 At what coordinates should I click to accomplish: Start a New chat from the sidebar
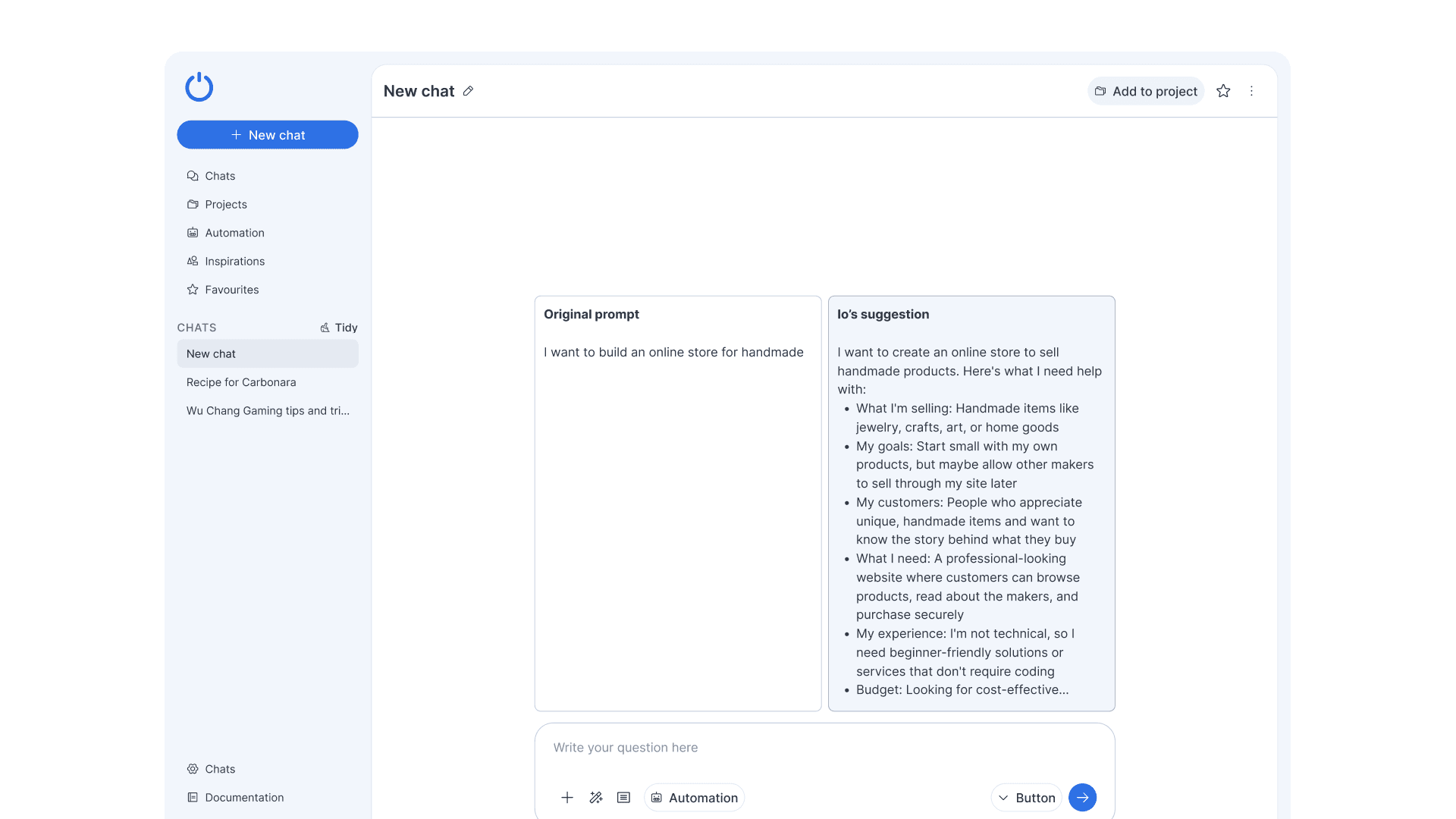pos(267,135)
